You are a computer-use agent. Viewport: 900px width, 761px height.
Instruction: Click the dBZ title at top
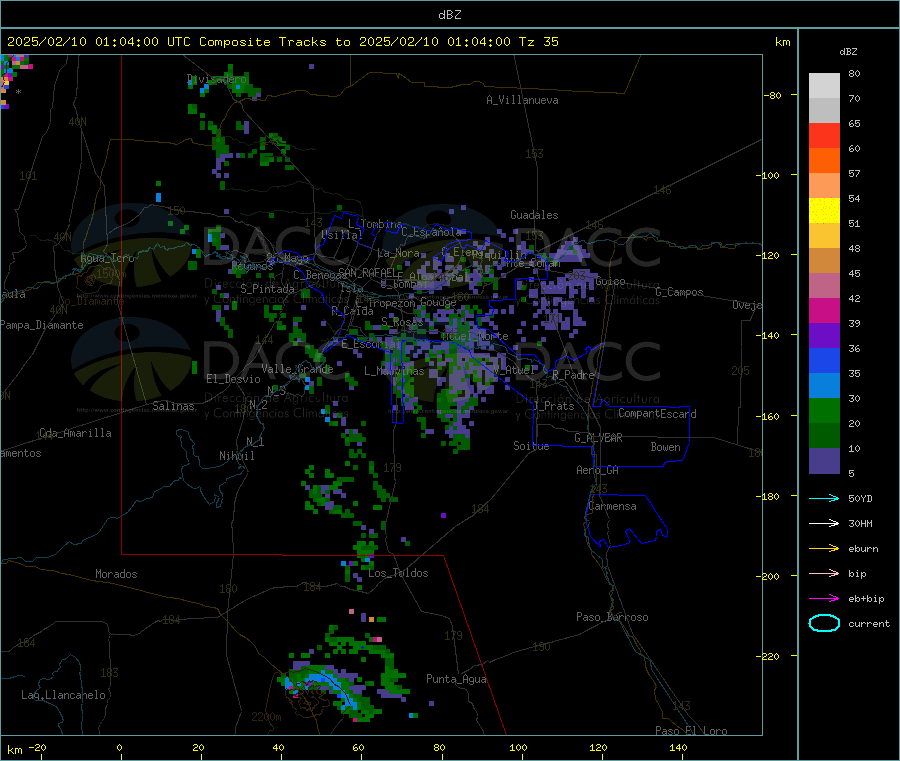pyautogui.click(x=449, y=15)
